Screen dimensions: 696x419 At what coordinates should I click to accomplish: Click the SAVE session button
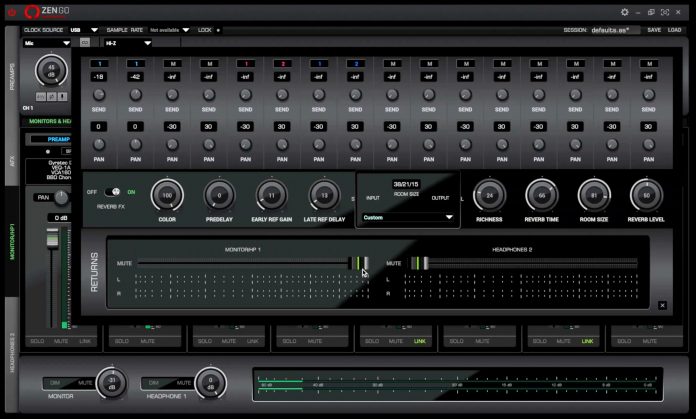[654, 30]
